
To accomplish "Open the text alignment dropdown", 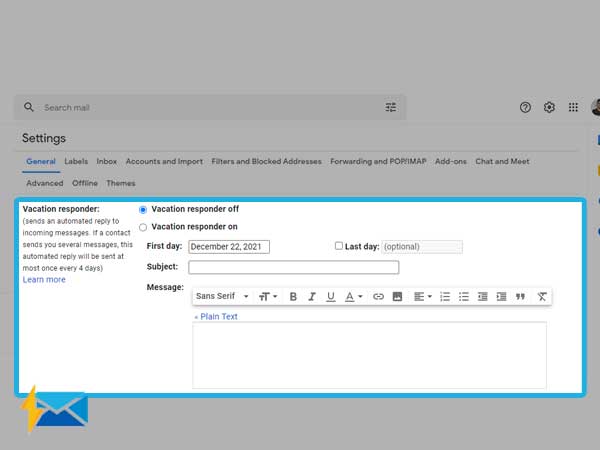I will coord(423,297).
